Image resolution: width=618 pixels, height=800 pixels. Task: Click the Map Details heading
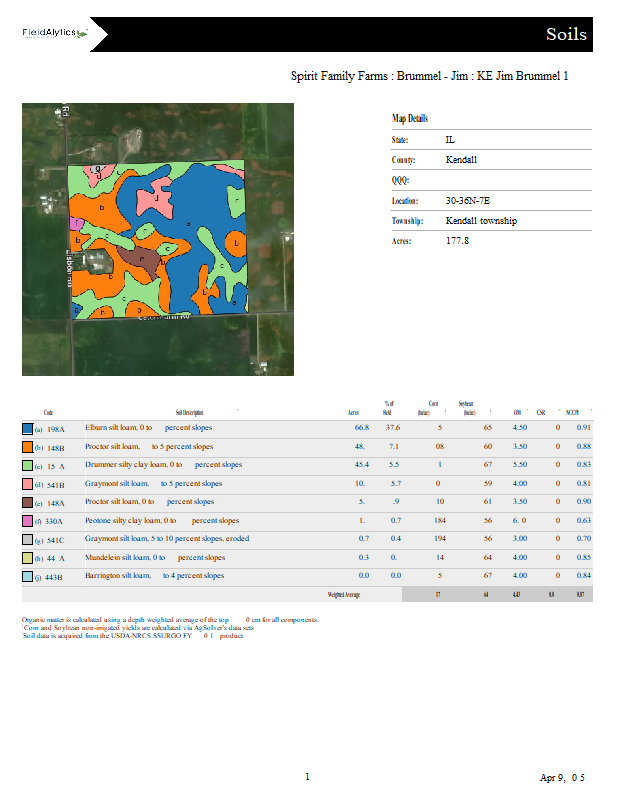coord(410,118)
